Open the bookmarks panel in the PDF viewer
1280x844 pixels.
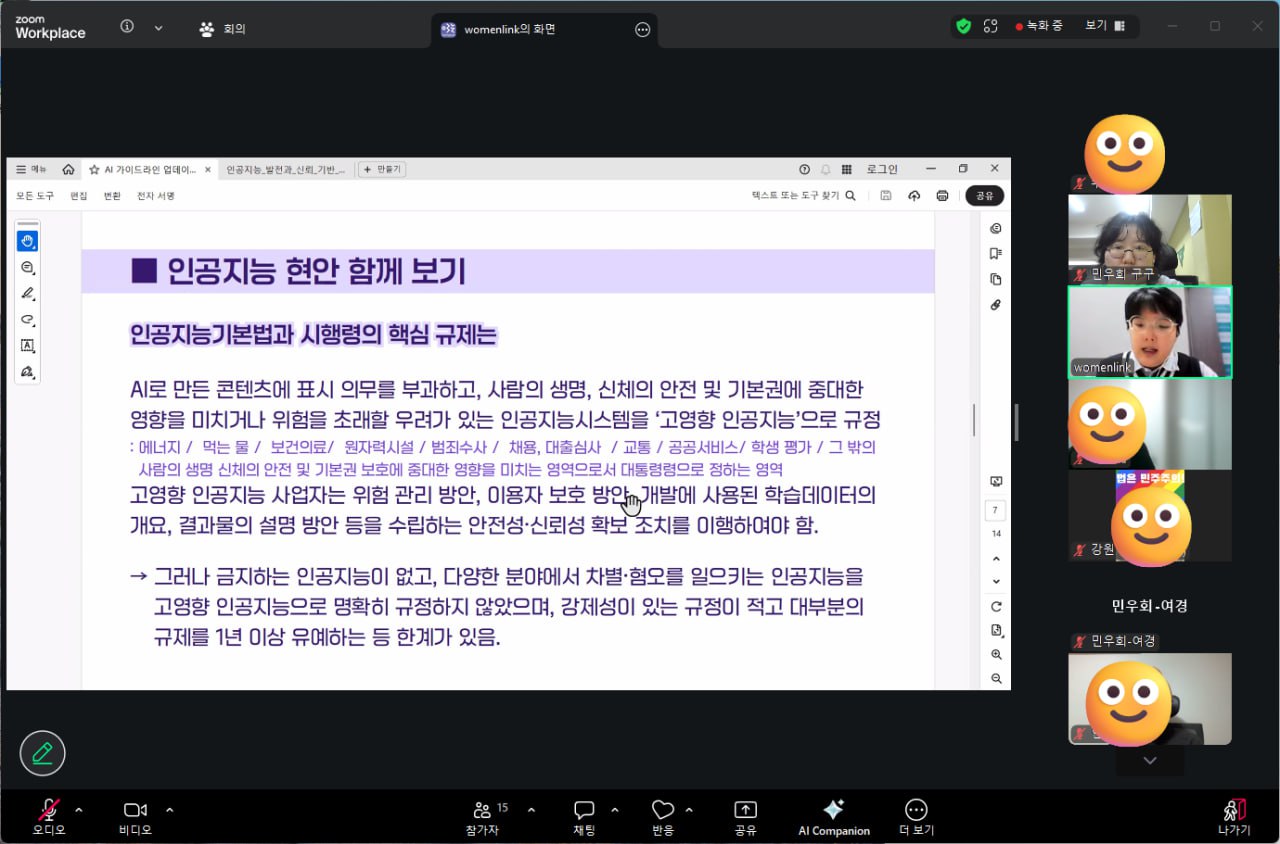pos(995,253)
